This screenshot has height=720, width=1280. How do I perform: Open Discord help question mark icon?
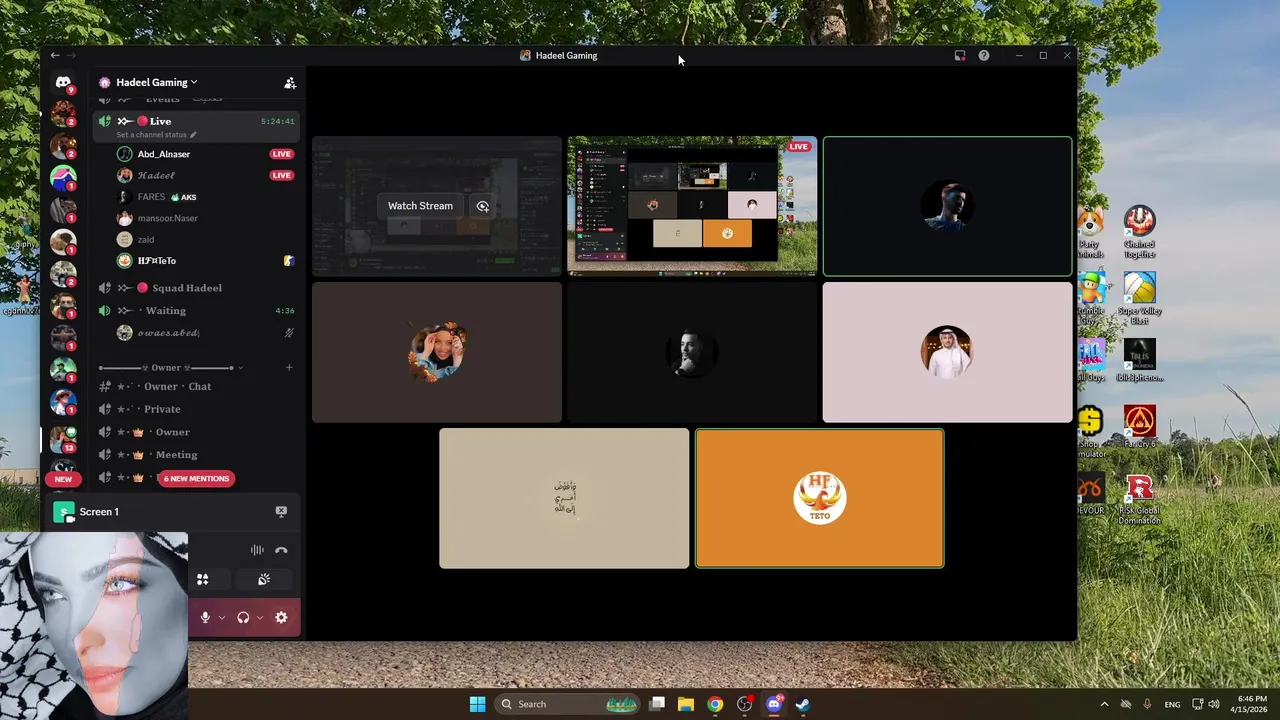click(984, 56)
